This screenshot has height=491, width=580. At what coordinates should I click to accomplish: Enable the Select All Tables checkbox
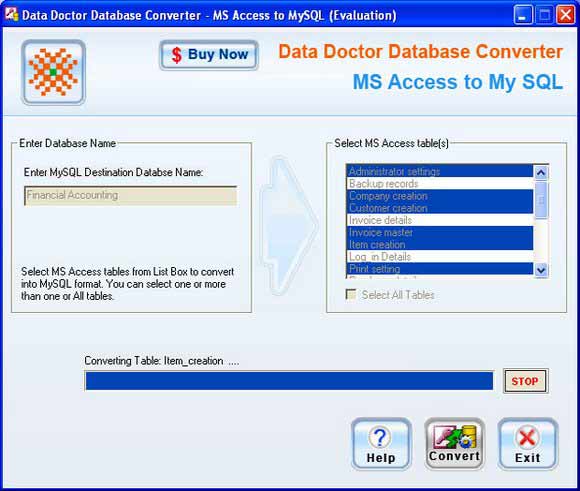(x=351, y=295)
